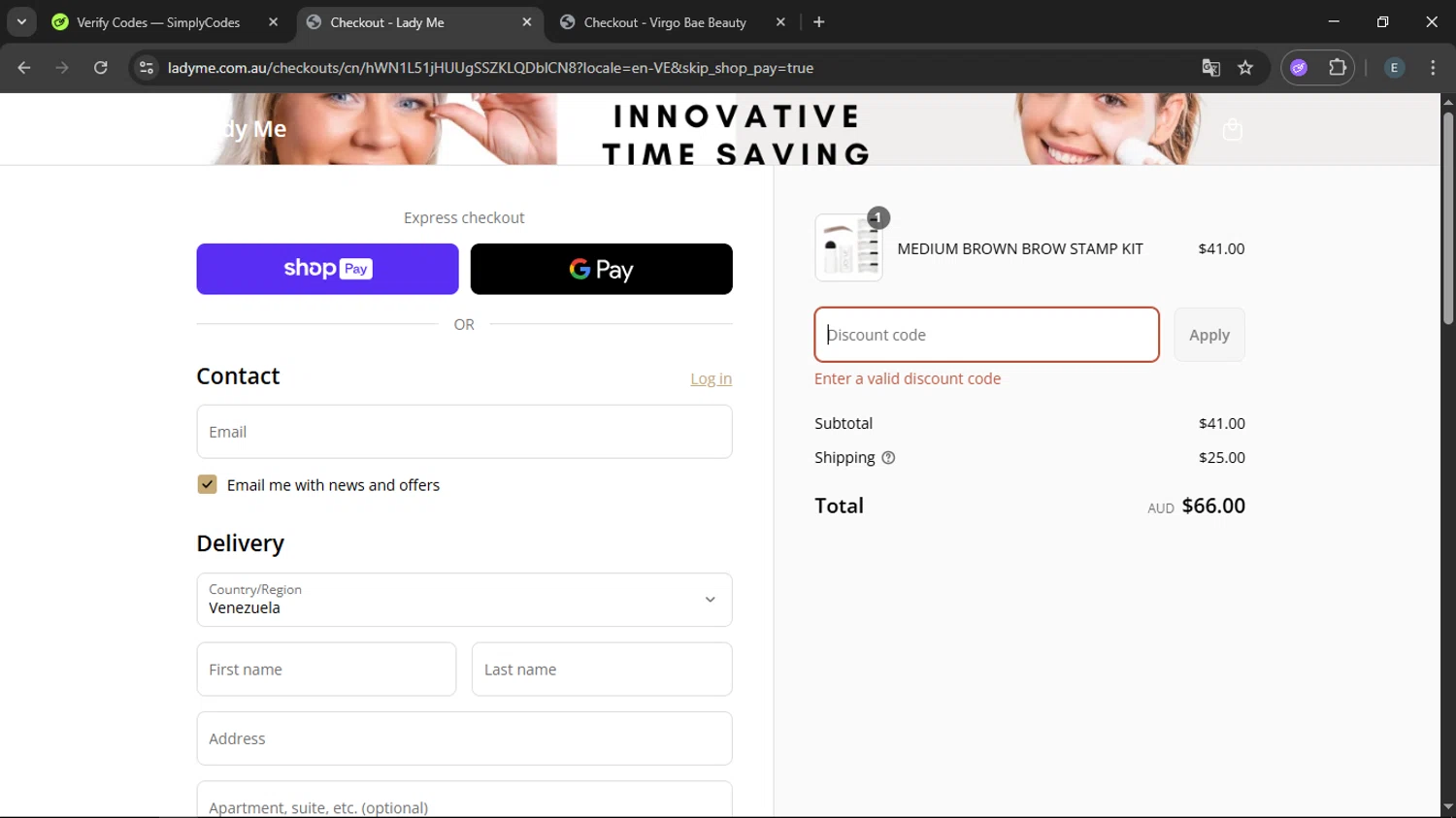This screenshot has height=818, width=1456.
Task: Click the scrollbar up arrow
Action: (1448, 101)
